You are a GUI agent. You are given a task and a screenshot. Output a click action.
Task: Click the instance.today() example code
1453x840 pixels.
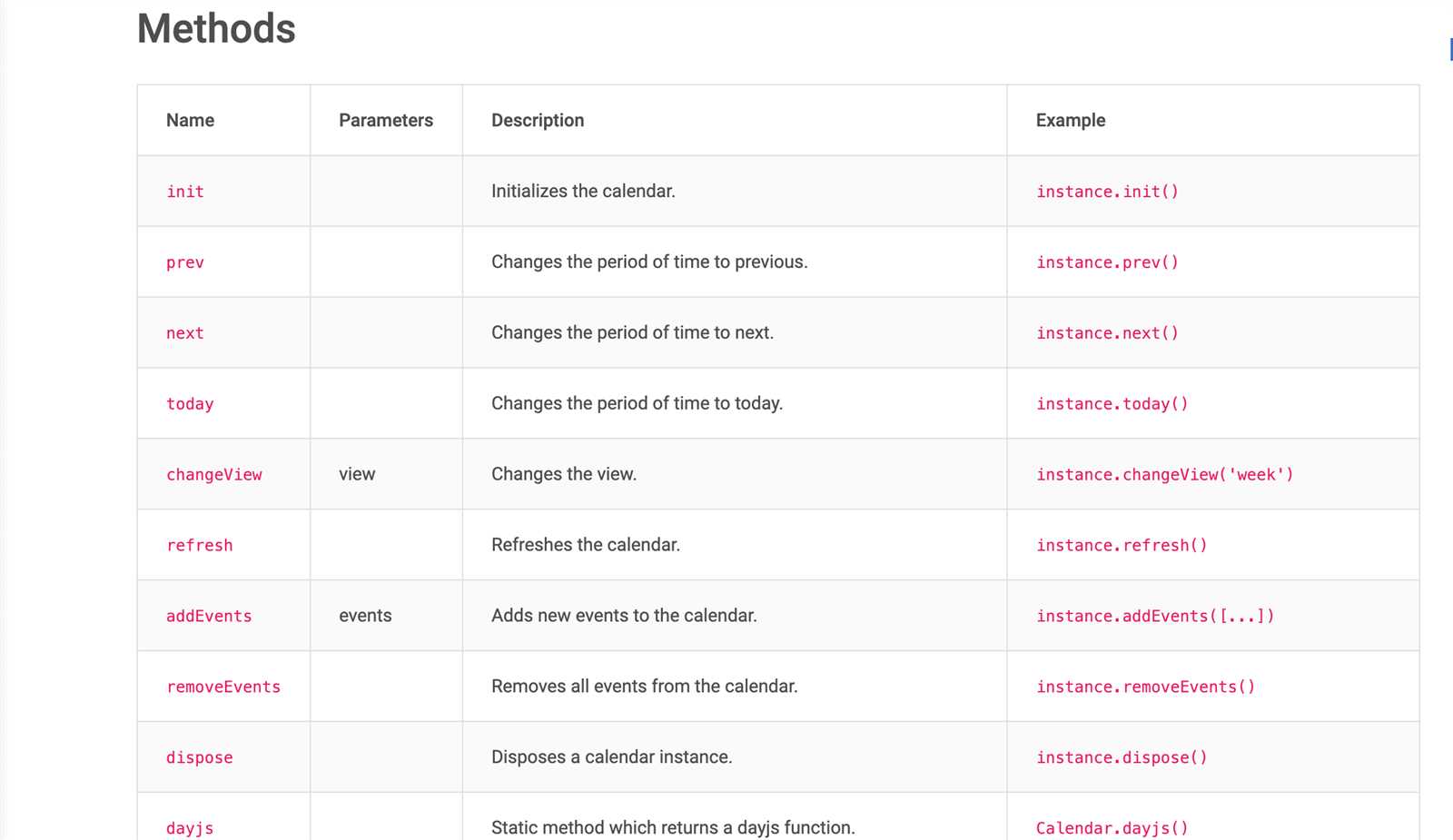click(x=1112, y=404)
